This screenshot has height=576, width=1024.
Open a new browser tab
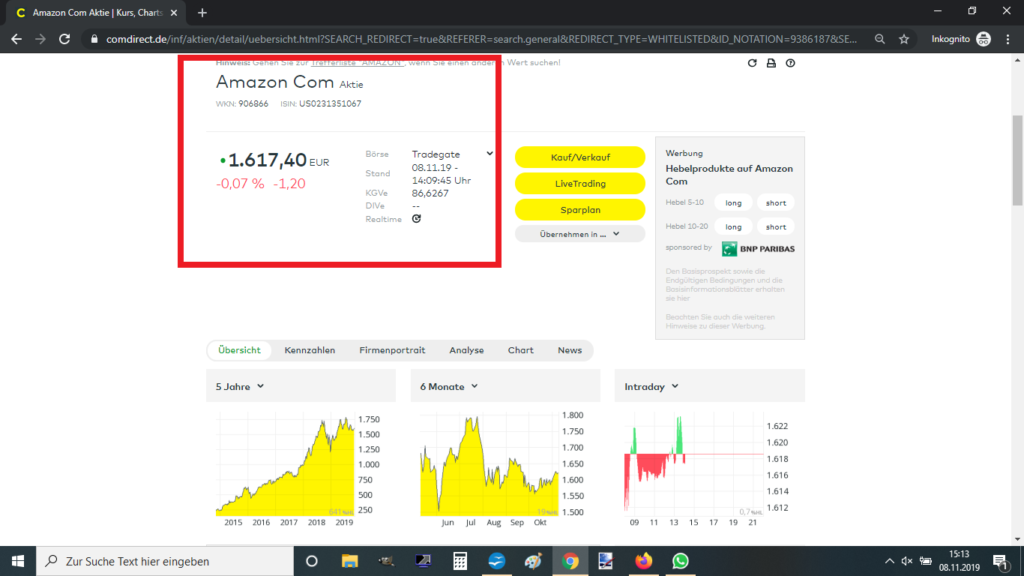[x=202, y=12]
